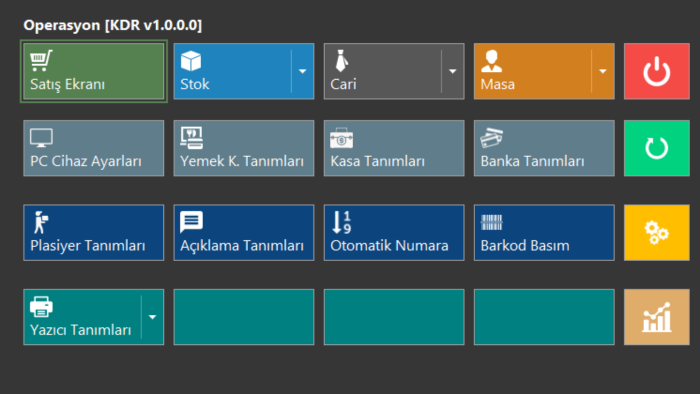
Task: Open Plasiyer Tanımları tile
Action: click(94, 232)
